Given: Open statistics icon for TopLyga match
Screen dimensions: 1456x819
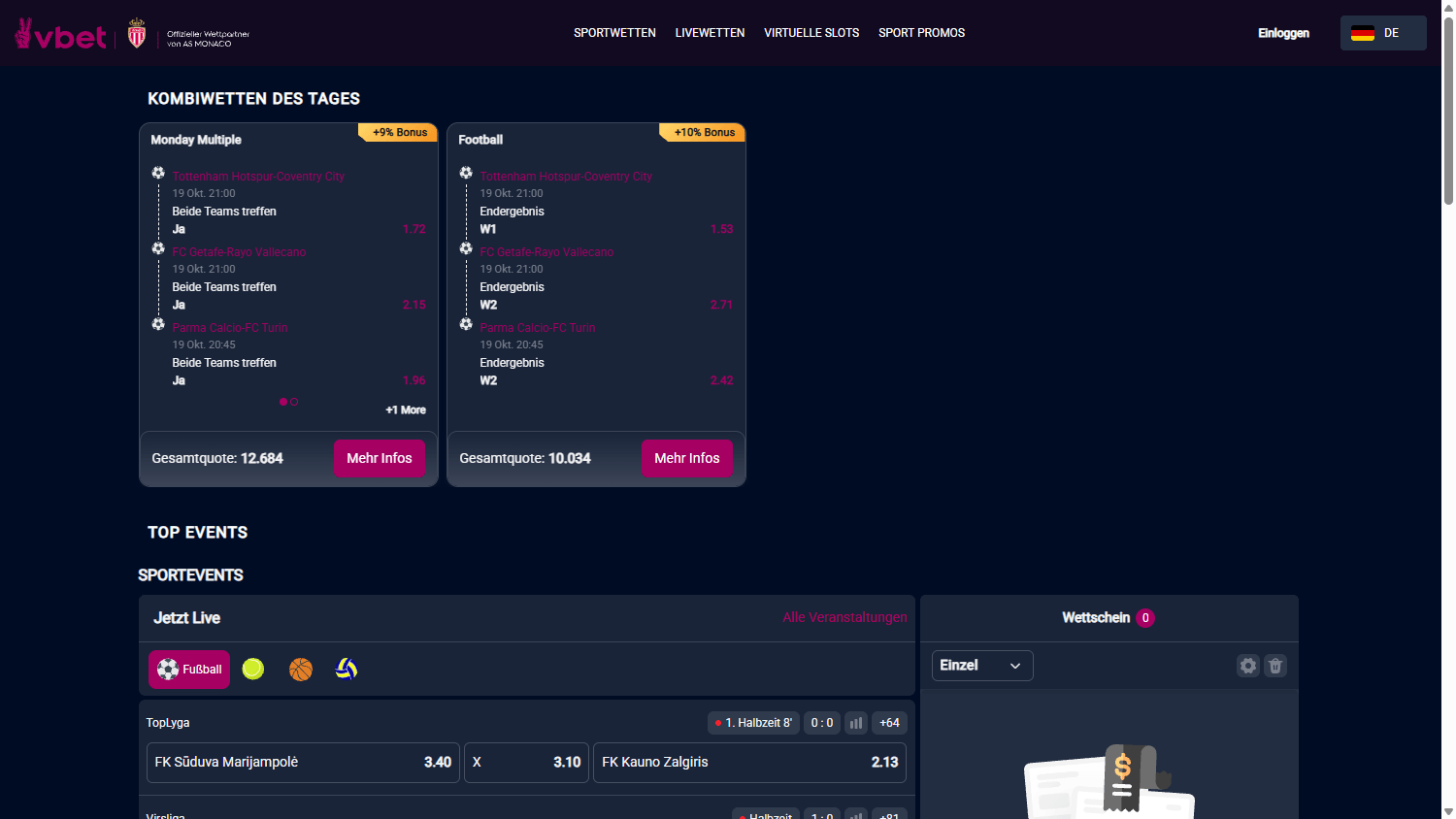Looking at the screenshot, I should point(856,723).
